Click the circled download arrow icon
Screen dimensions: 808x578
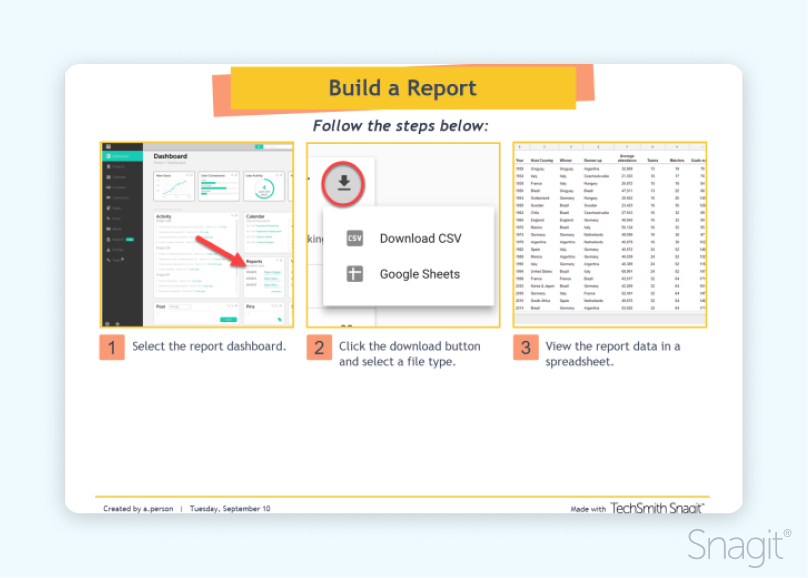point(344,184)
